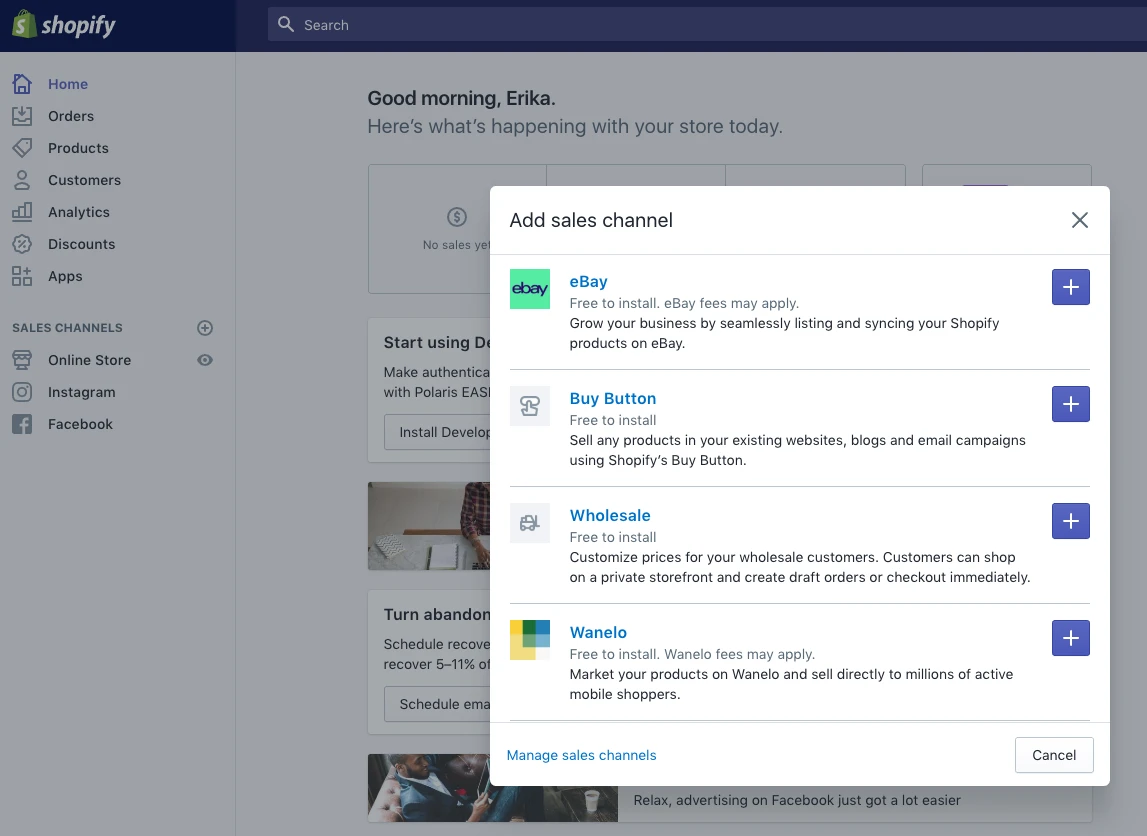1147x836 pixels.
Task: Click the Online Store storefront icon
Action: point(22,360)
